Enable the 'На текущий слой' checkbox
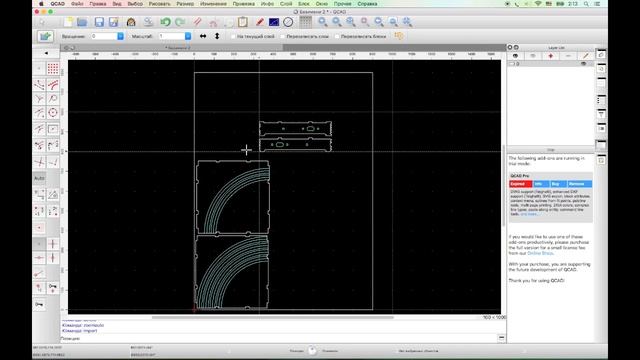The image size is (640, 360). coord(233,36)
